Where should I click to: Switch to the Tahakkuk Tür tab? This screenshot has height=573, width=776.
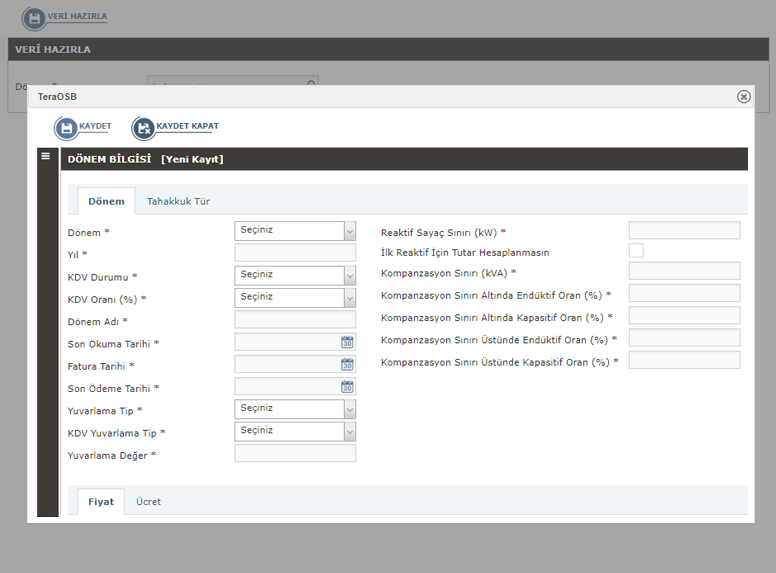point(178,201)
